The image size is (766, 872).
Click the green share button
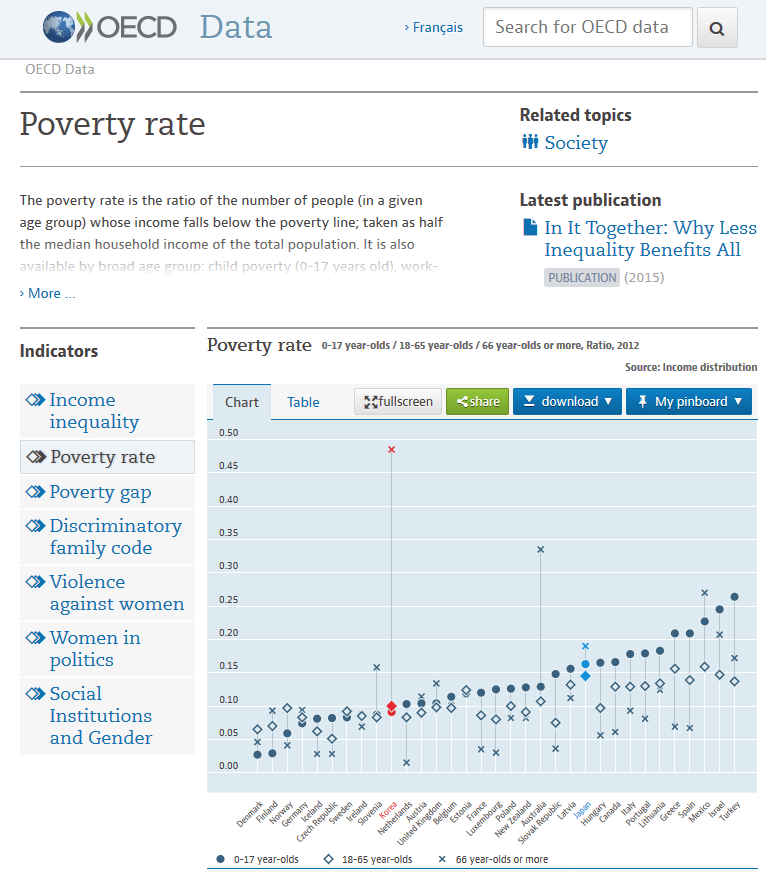point(477,402)
